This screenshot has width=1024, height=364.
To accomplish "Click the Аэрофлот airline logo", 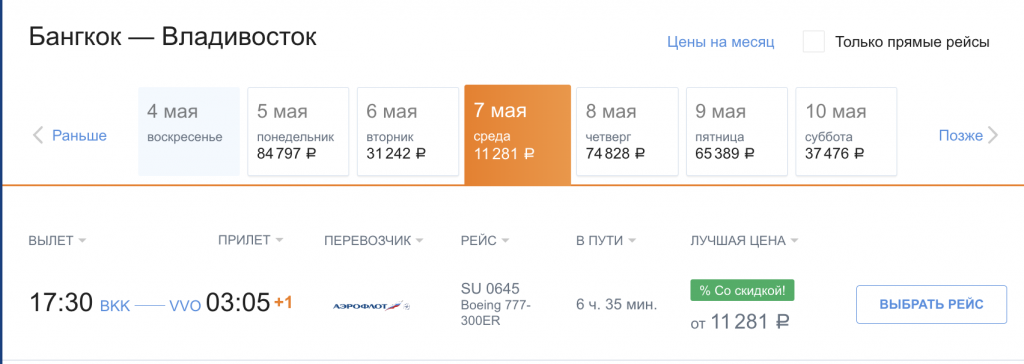I will point(372,305).
